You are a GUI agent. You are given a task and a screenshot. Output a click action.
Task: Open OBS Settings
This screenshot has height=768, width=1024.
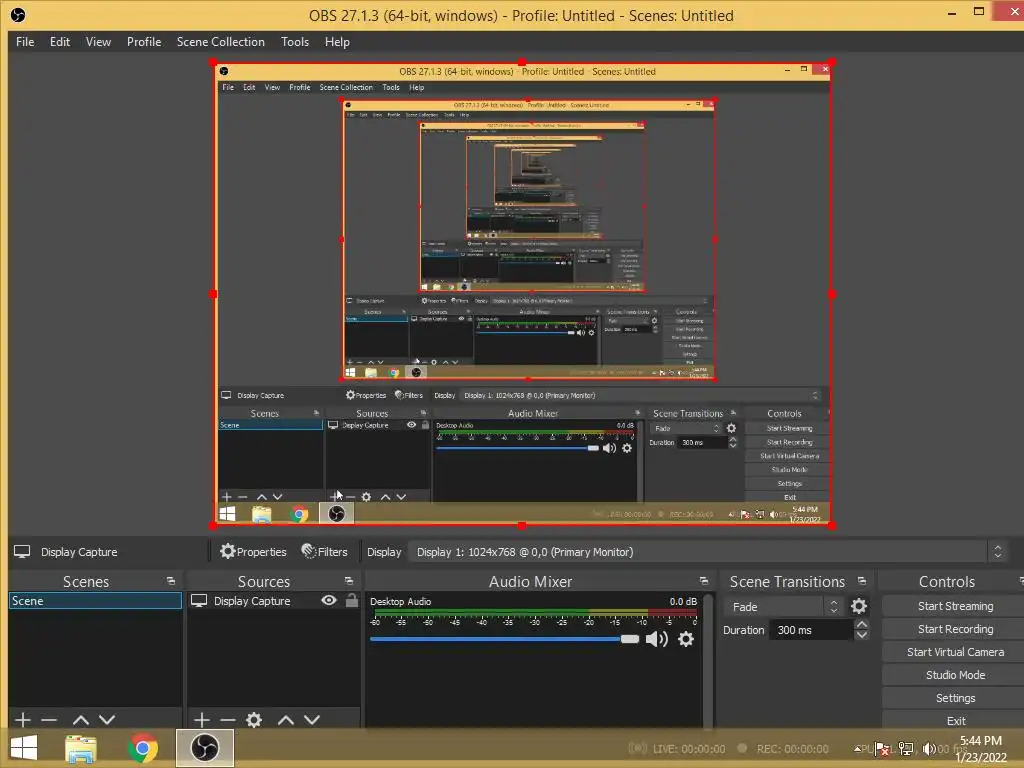pos(955,698)
